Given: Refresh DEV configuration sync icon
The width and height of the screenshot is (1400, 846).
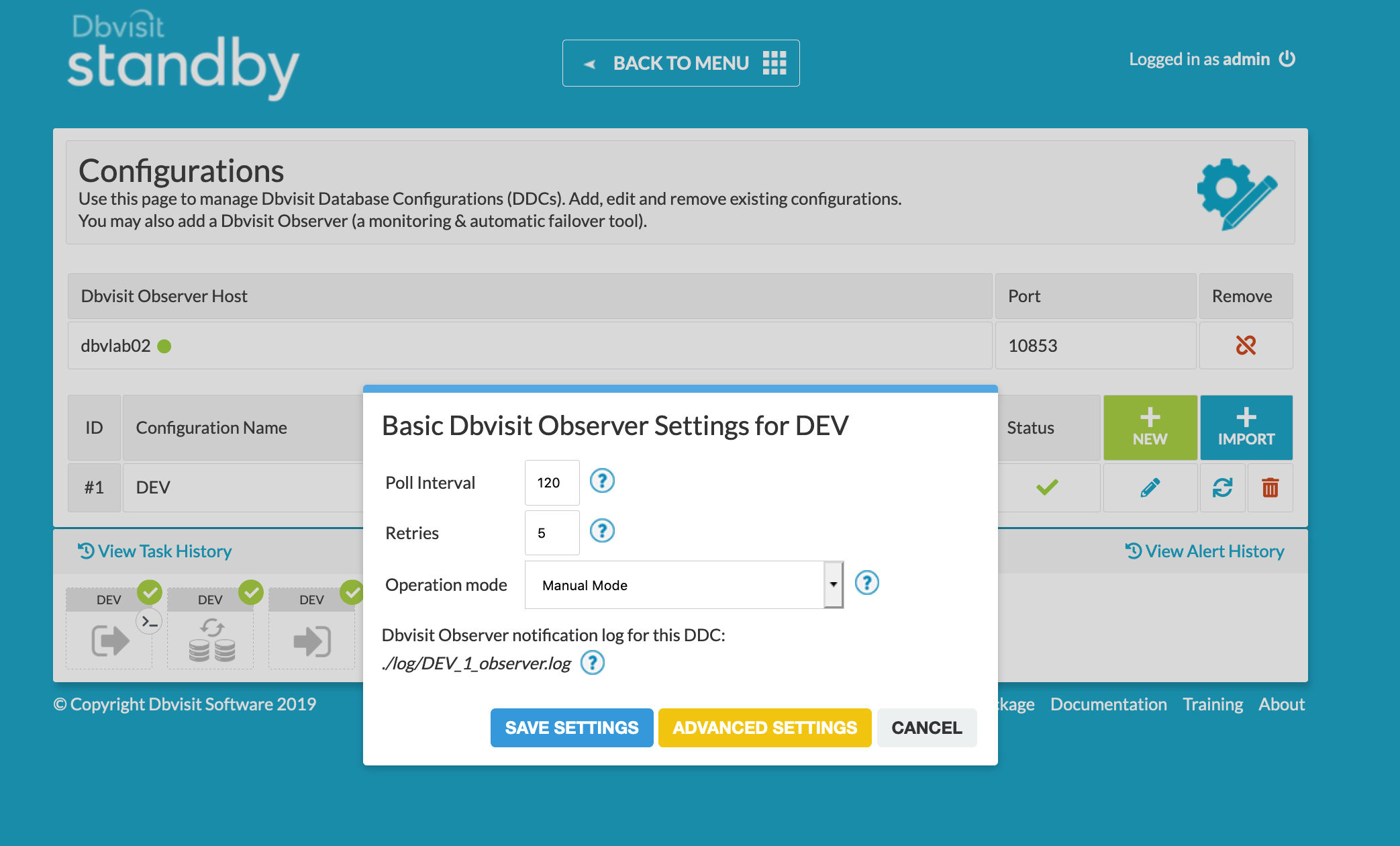Looking at the screenshot, I should (1222, 487).
